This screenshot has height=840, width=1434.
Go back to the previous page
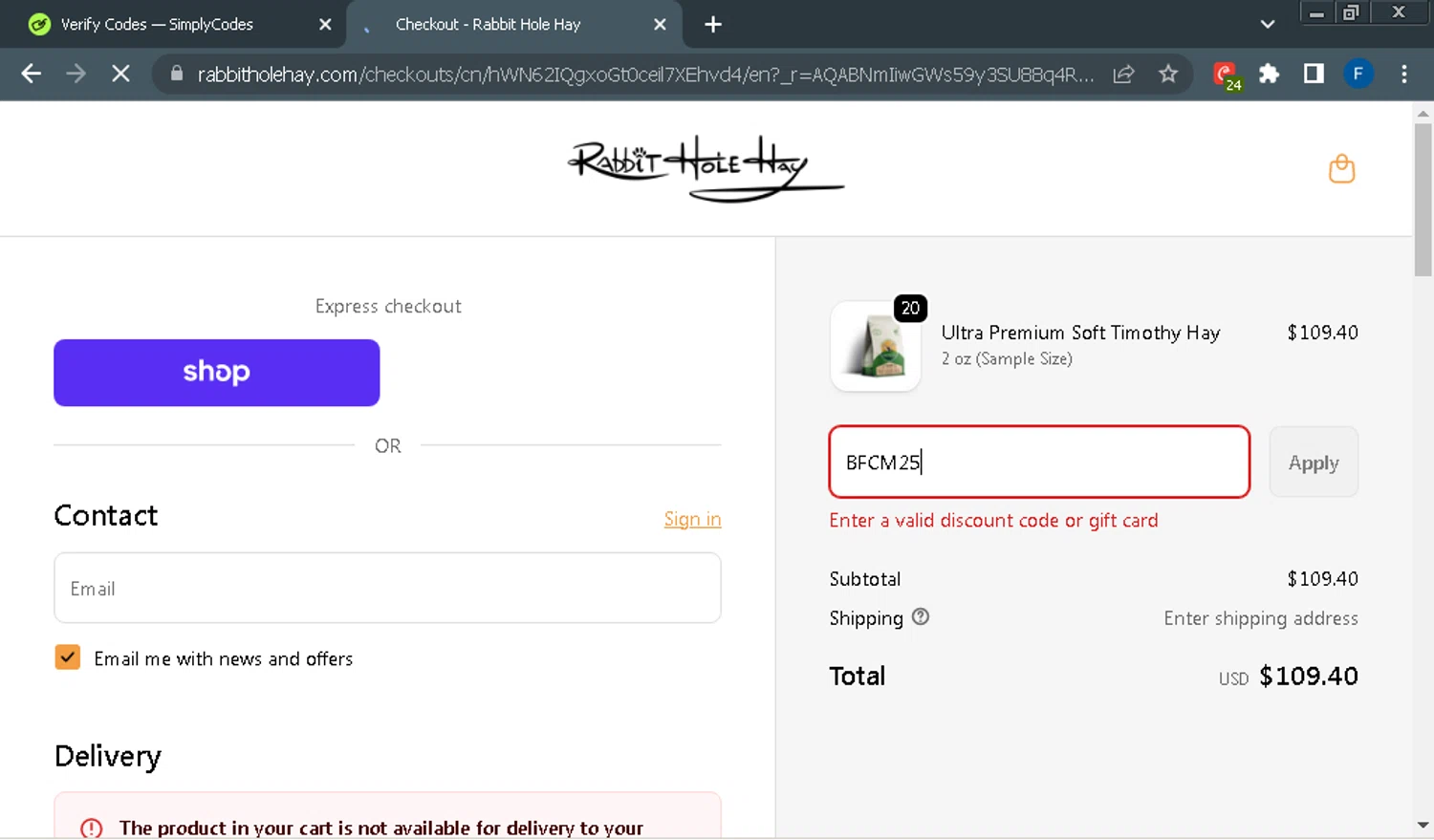point(31,74)
